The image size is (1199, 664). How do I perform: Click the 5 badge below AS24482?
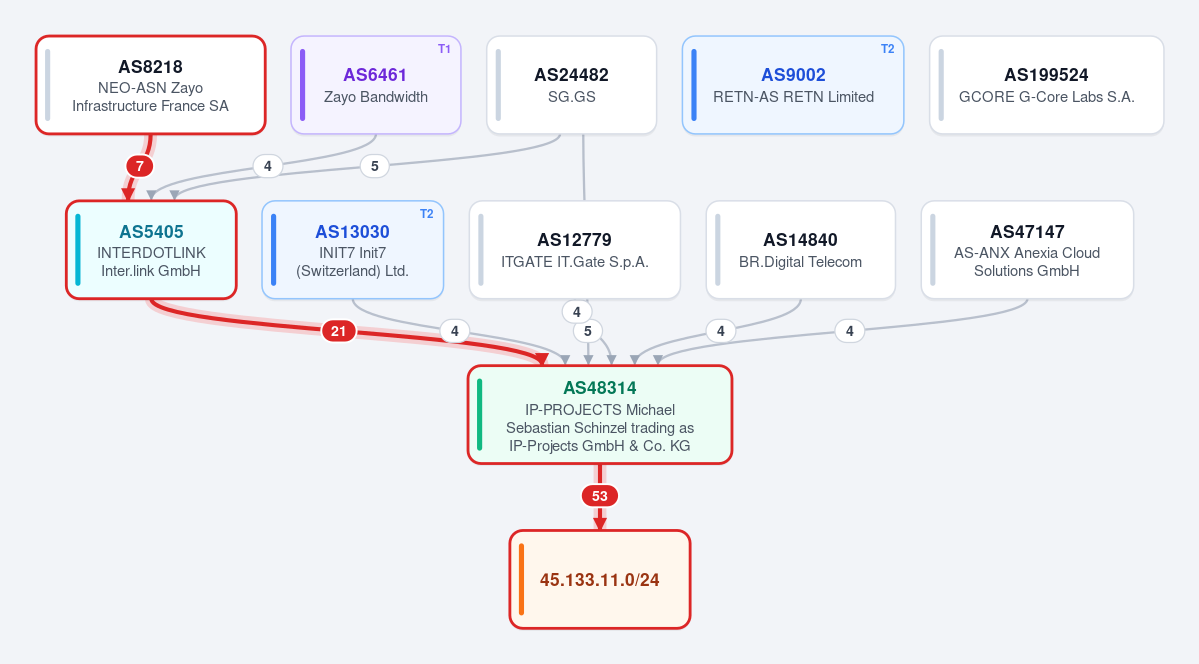(x=375, y=166)
